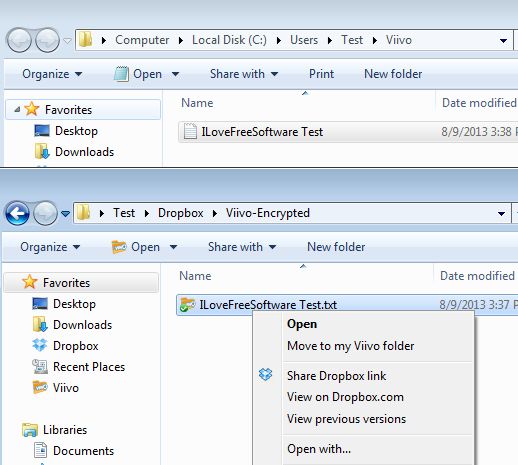Select Share Dropbox link menu entry
Screen dimensions: 518x465
336,376
